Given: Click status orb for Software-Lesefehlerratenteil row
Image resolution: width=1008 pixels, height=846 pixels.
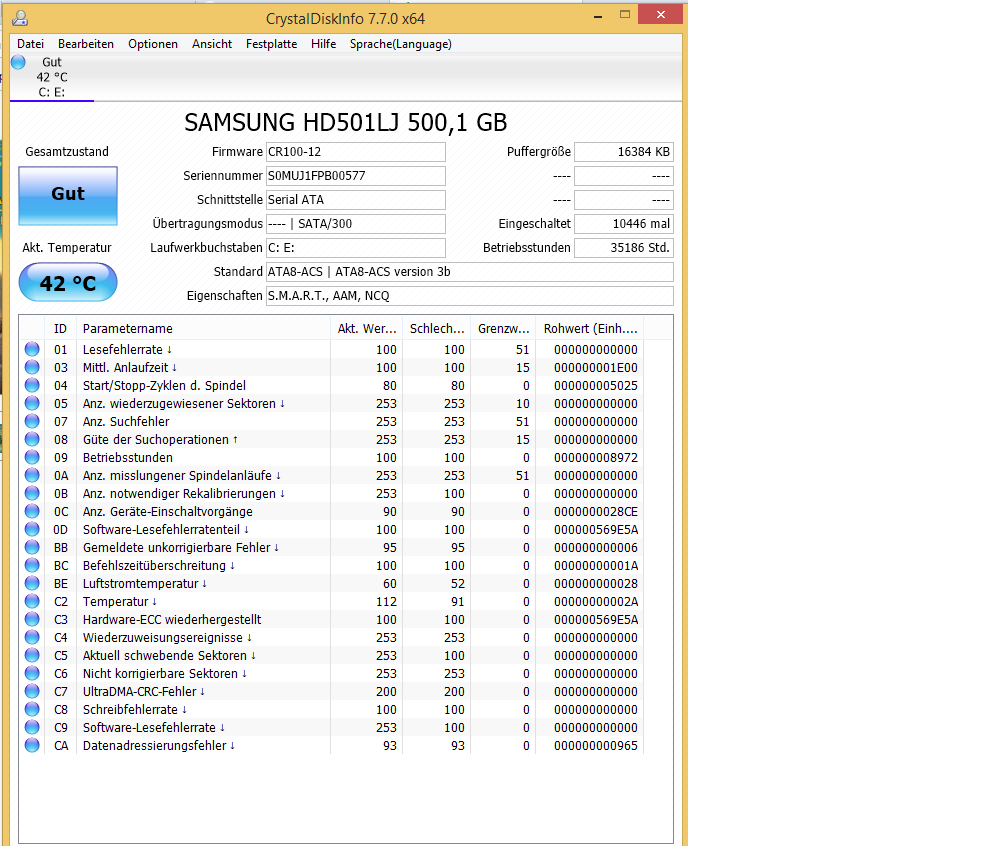Looking at the screenshot, I should coord(32,529).
